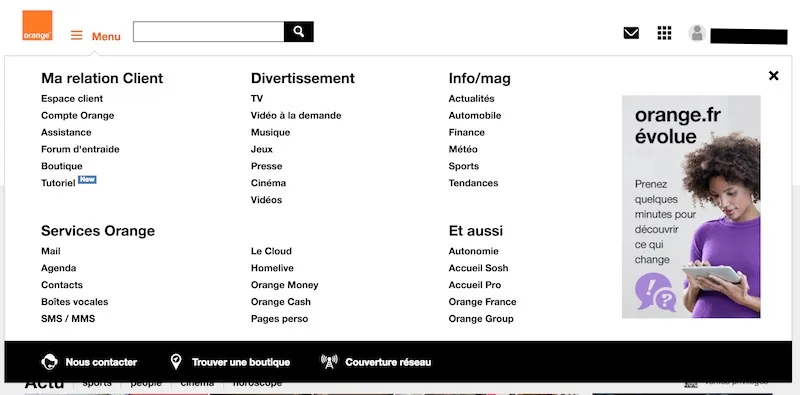The image size is (800, 395).
Task: Open the apps grid icon
Action: point(664,33)
